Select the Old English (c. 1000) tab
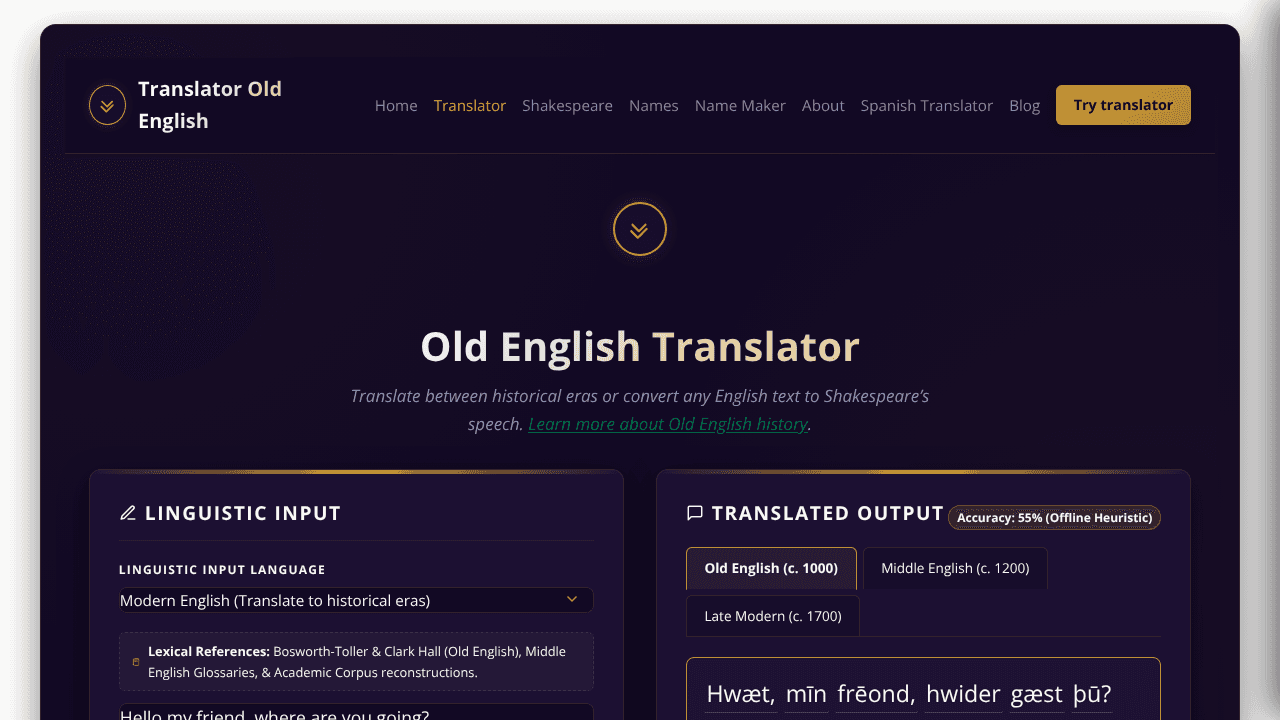The image size is (1280, 720). point(771,568)
